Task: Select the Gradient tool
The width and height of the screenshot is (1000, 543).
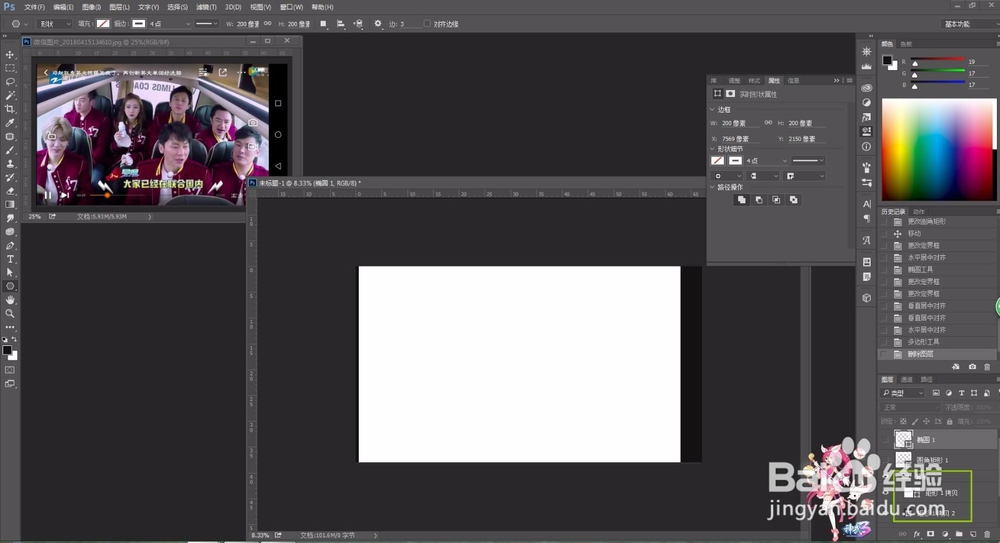Action: click(x=10, y=205)
